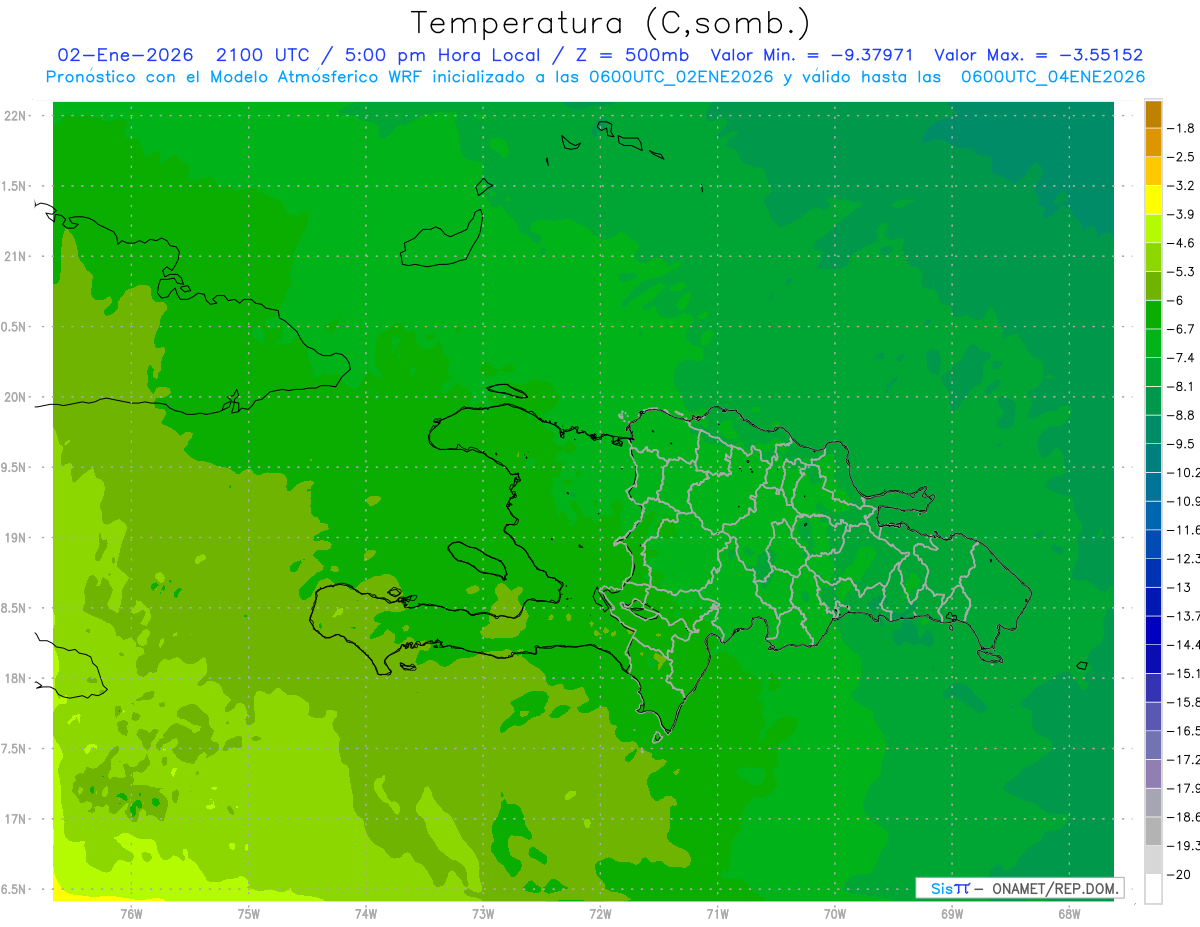Click the purple colorbar swatch between -17.2 and -17.9
Image resolution: width=1200 pixels, height=927 pixels.
tap(1153, 774)
